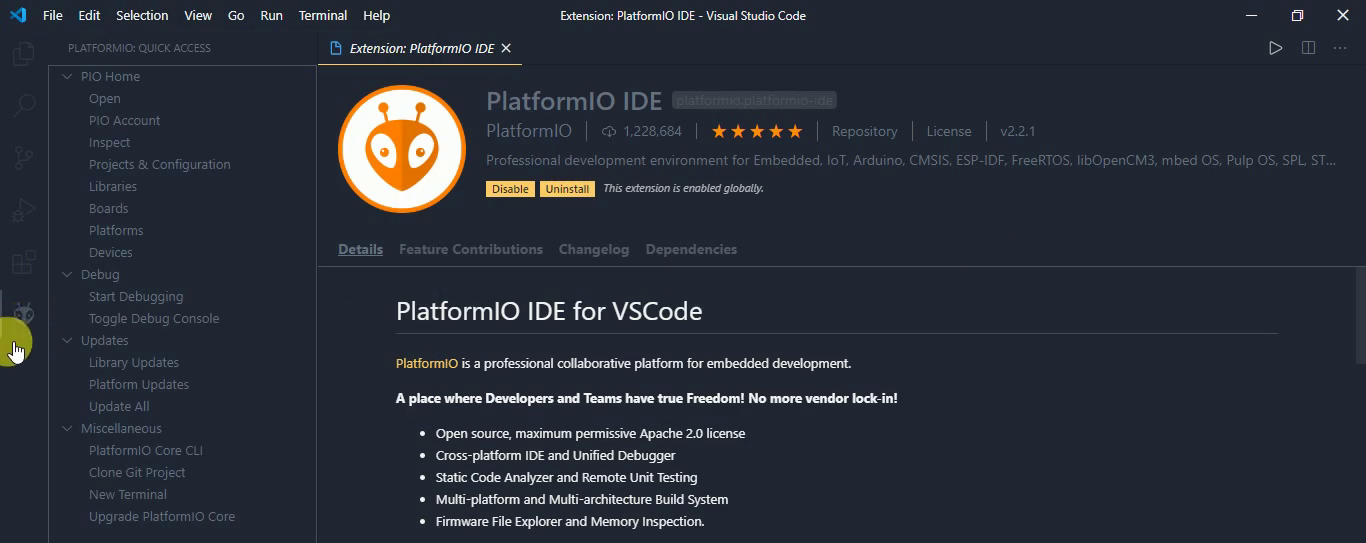1366x543 pixels.
Task: Click the VS Code logo in title bar
Action: click(17, 15)
